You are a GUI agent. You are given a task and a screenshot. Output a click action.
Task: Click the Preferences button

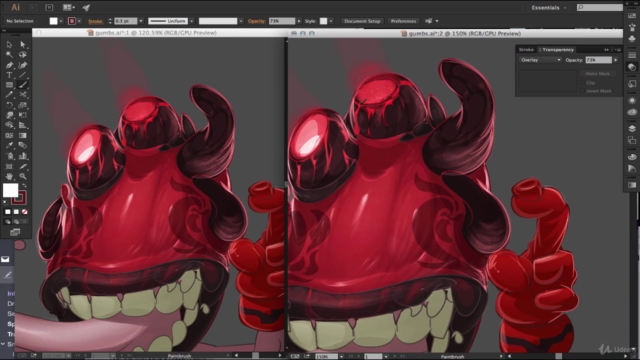click(403, 21)
